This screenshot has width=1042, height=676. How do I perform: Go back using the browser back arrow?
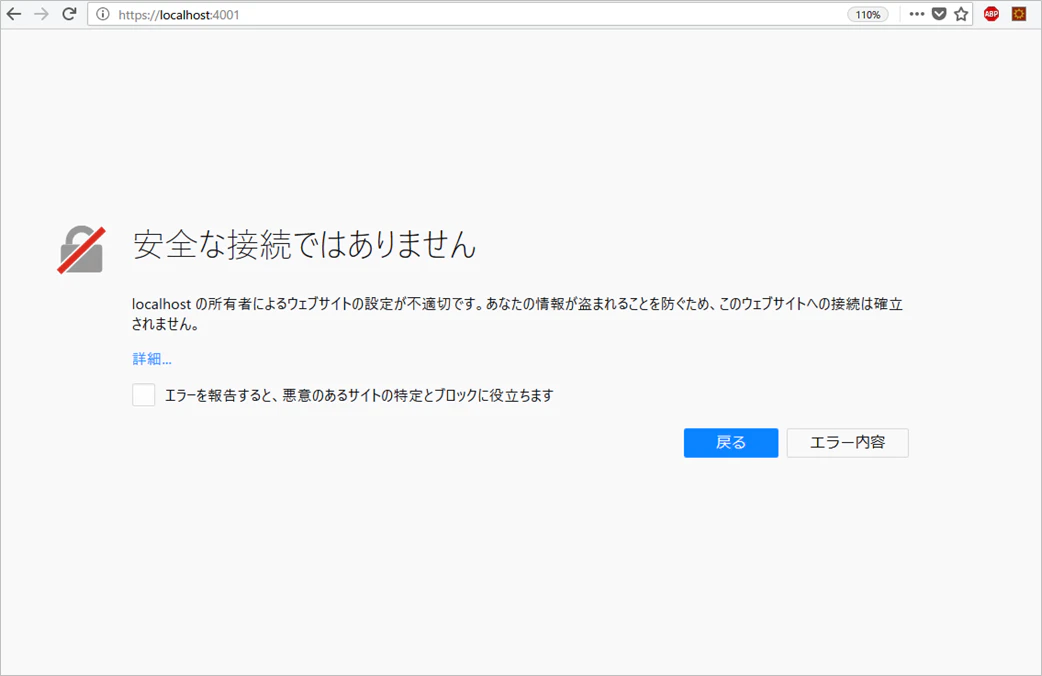pos(14,14)
